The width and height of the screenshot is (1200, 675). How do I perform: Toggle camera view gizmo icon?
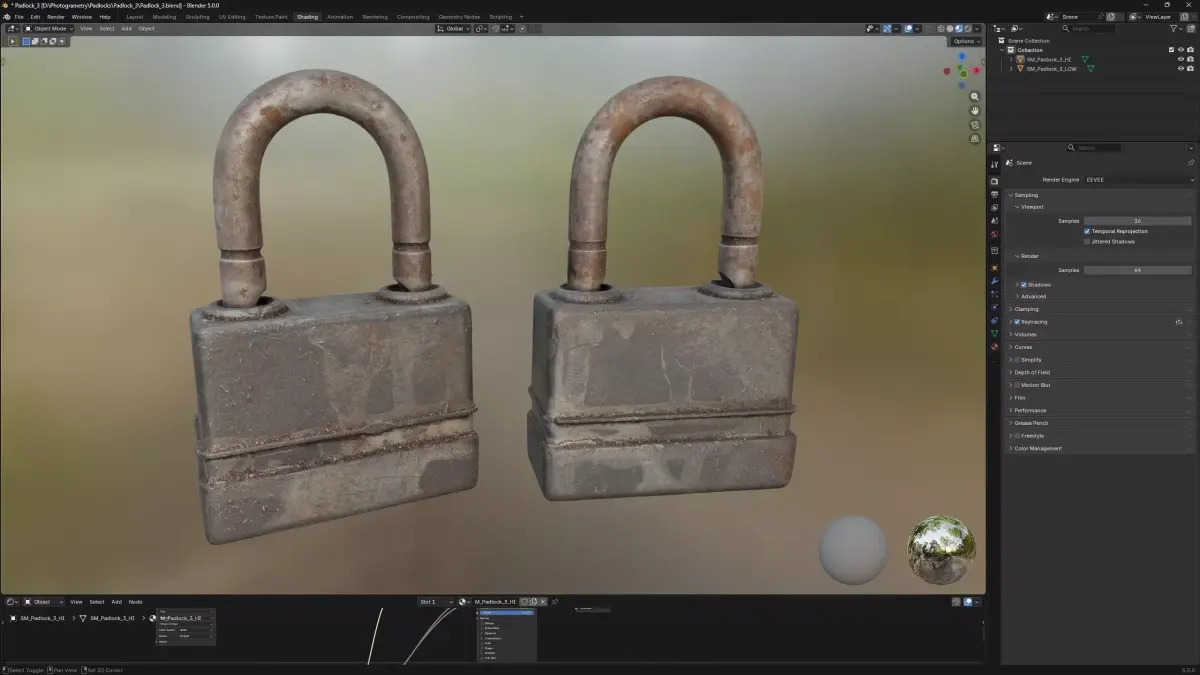975,125
